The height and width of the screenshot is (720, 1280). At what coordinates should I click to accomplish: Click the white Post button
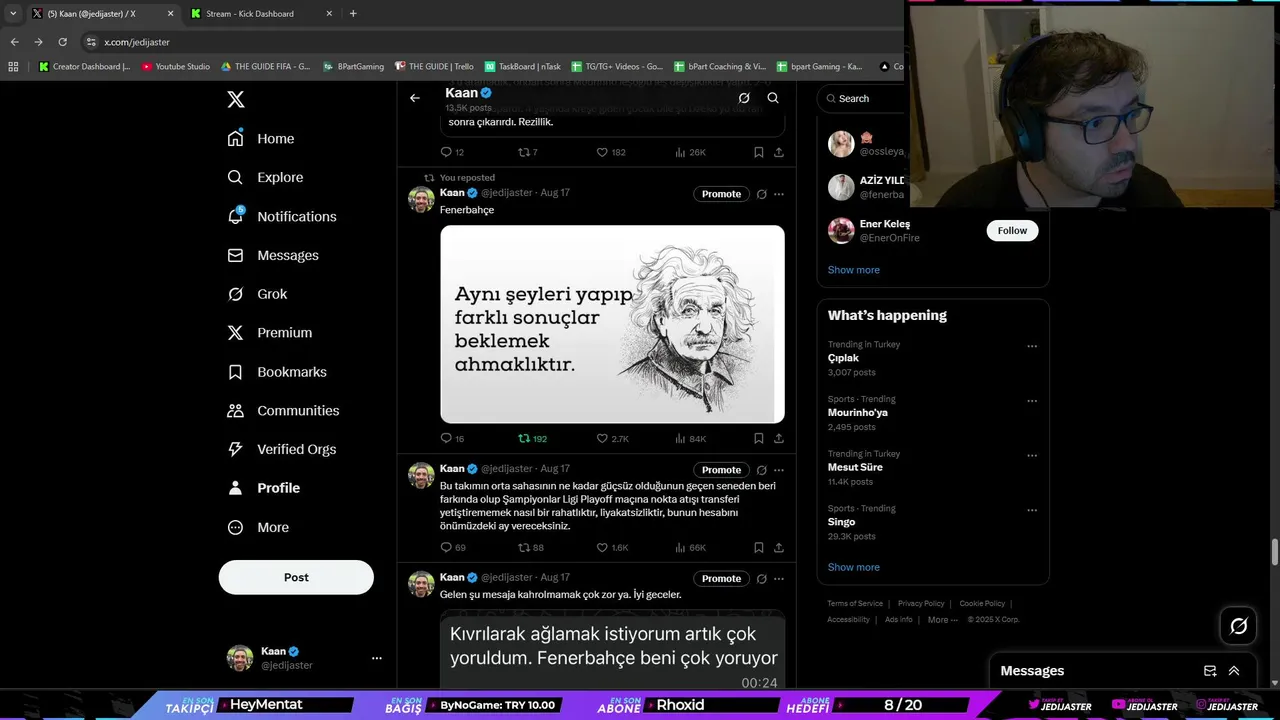(x=296, y=577)
